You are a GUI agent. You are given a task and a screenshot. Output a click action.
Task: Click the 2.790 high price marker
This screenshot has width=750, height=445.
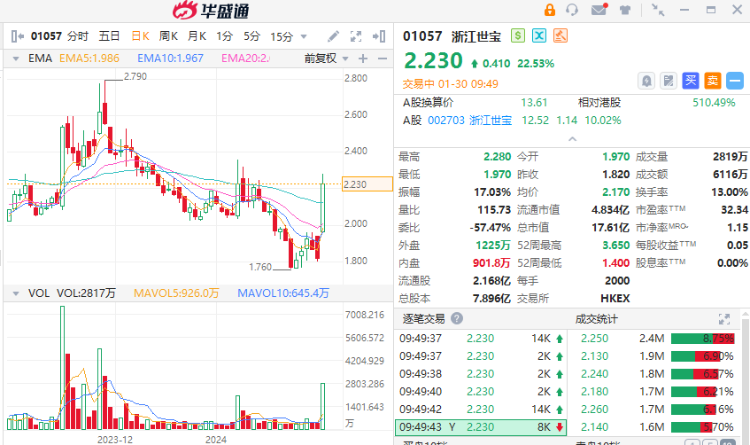click(135, 77)
